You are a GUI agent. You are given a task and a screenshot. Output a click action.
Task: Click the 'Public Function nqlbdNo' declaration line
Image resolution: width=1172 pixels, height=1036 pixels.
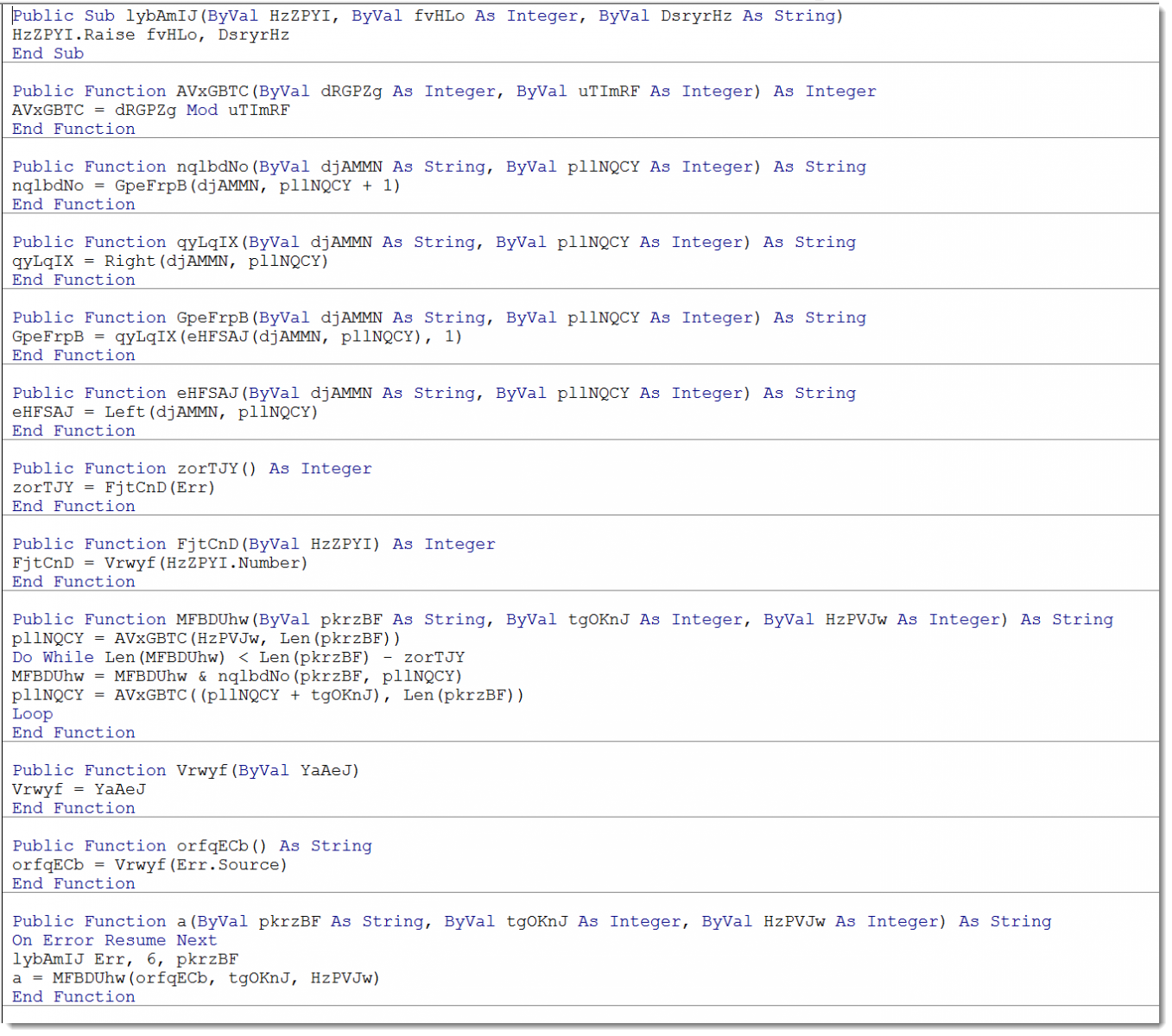[x=439, y=167]
